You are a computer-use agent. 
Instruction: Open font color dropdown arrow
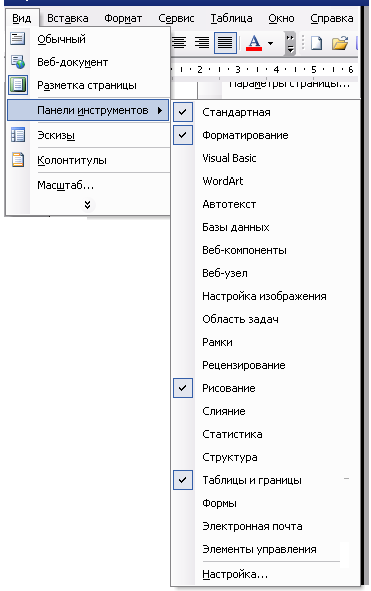270,43
